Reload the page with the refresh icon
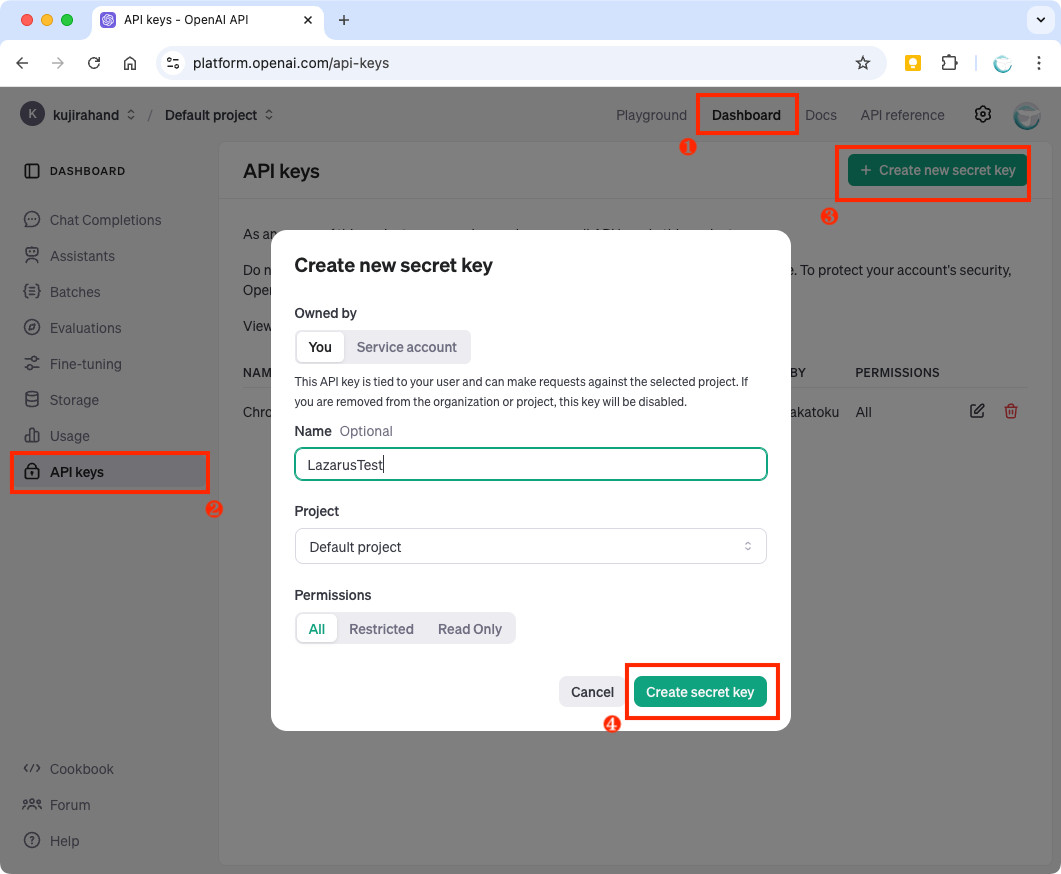 point(94,63)
